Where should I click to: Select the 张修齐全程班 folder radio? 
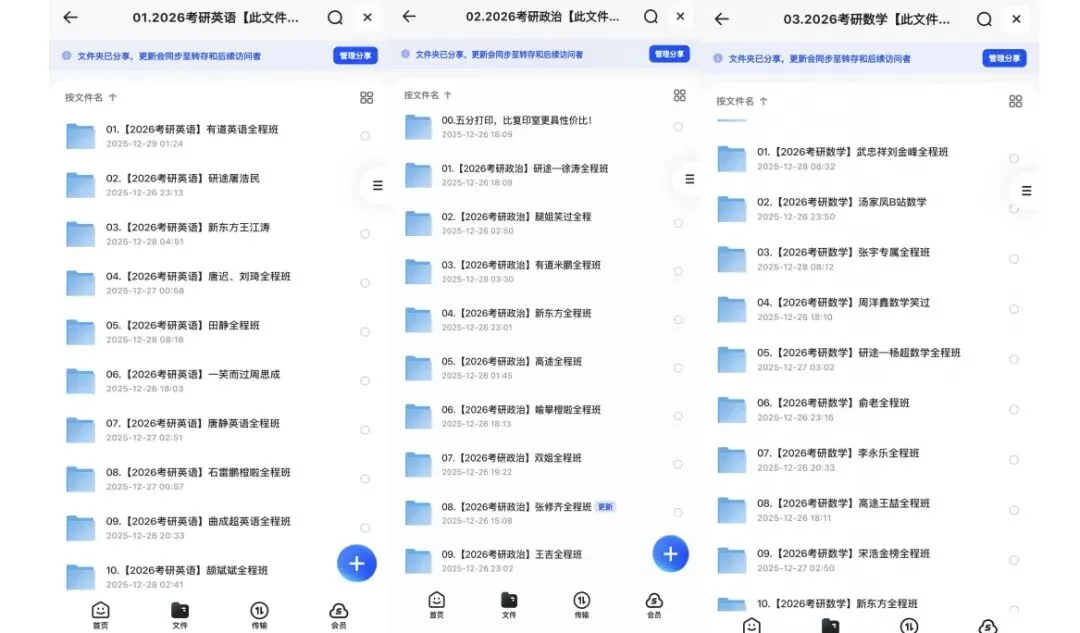click(x=678, y=512)
